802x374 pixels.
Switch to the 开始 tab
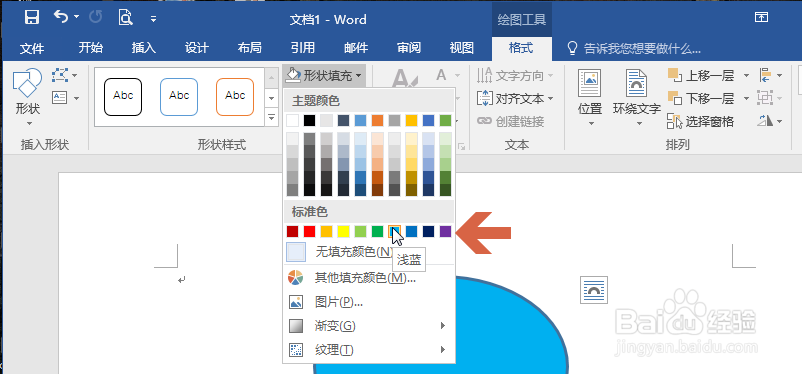tap(91, 48)
